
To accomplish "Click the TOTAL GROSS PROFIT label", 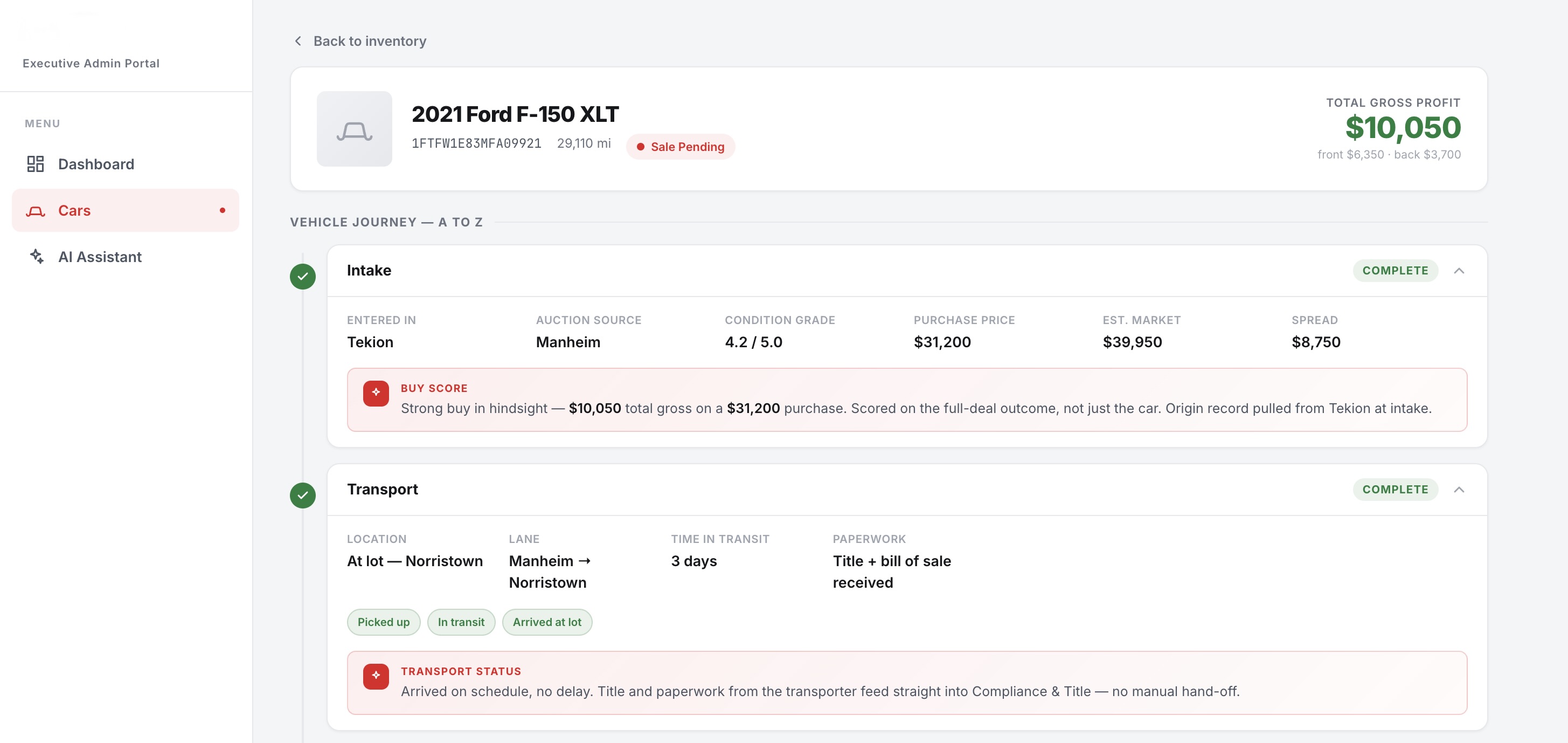I will [x=1393, y=103].
